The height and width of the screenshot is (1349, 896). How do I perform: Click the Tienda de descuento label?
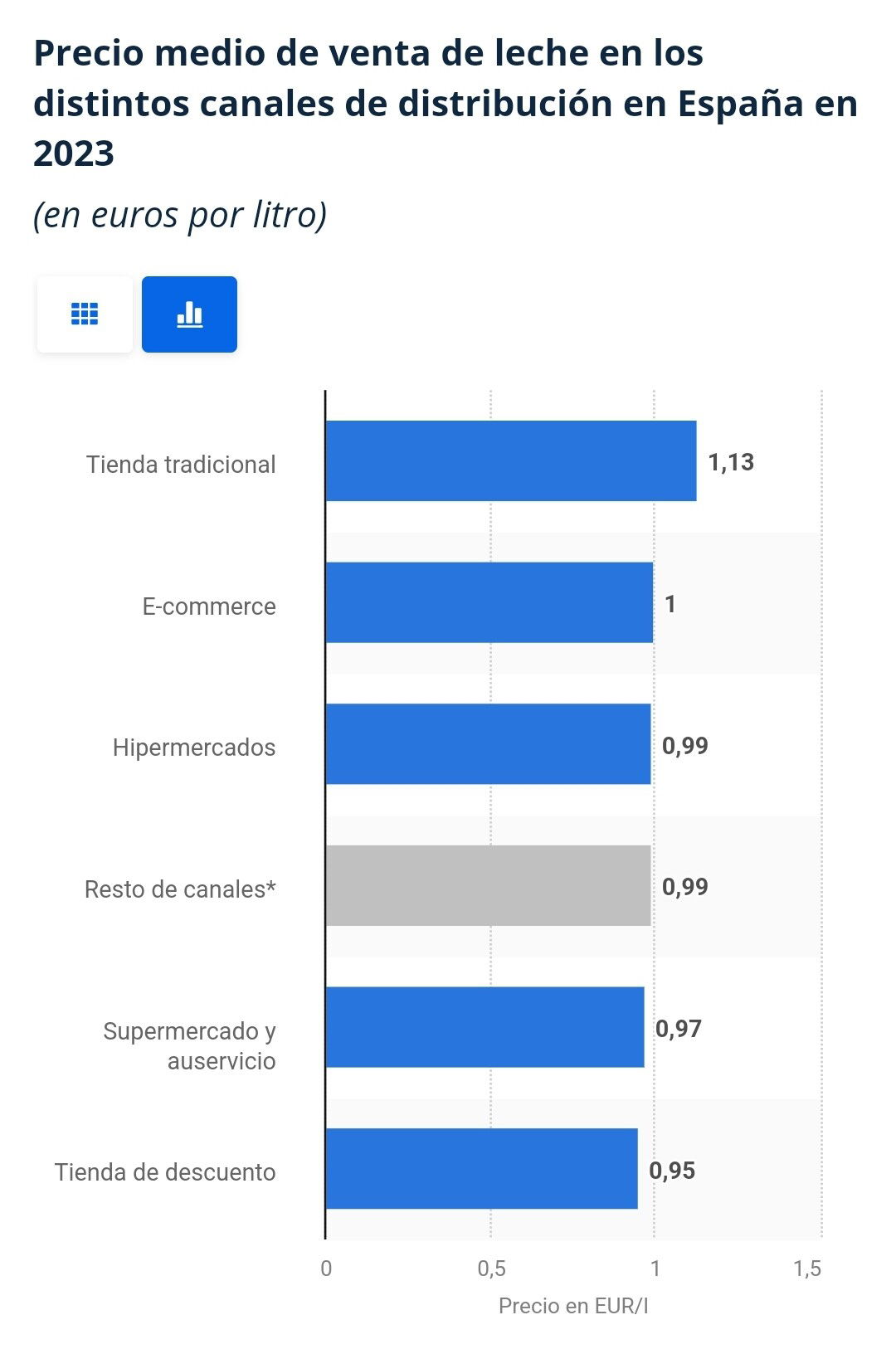pos(165,1172)
